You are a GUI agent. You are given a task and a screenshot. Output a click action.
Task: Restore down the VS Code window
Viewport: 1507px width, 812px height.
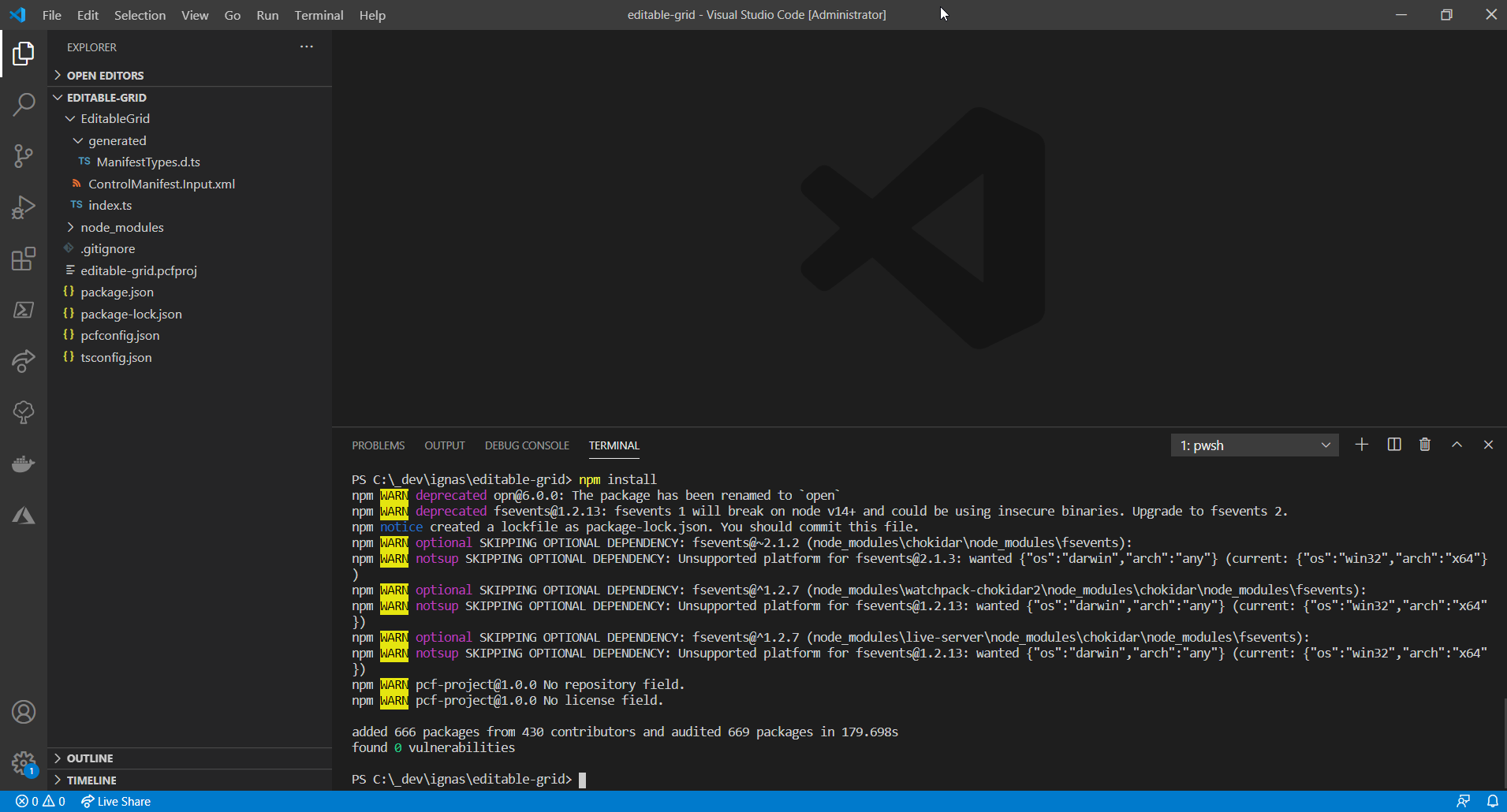coord(1446,15)
